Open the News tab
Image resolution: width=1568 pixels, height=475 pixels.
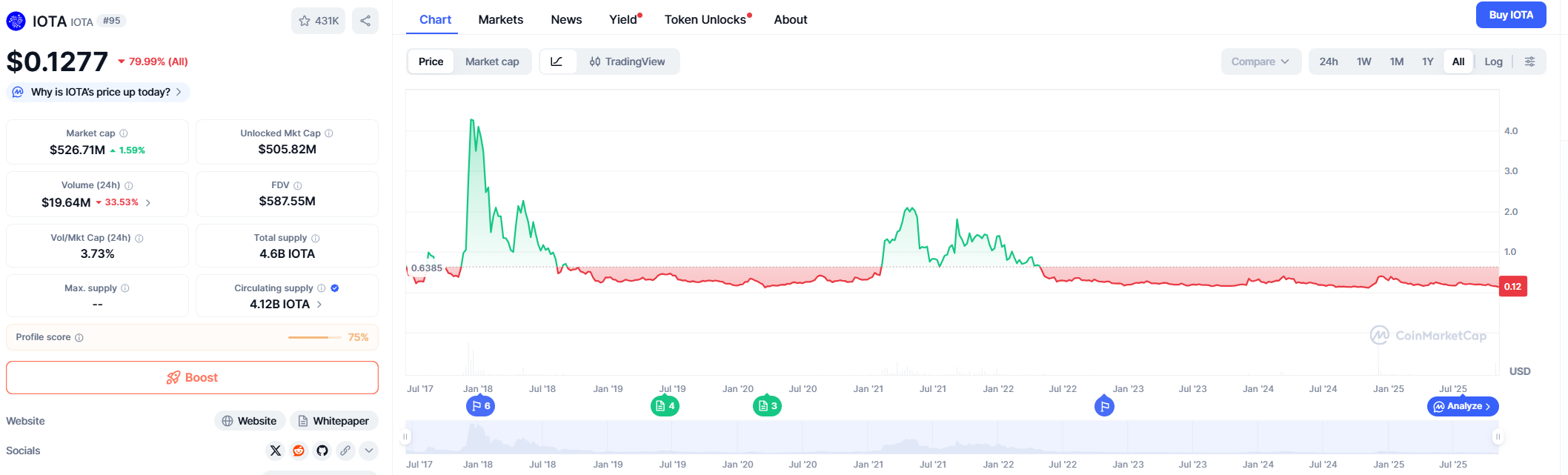(x=566, y=19)
